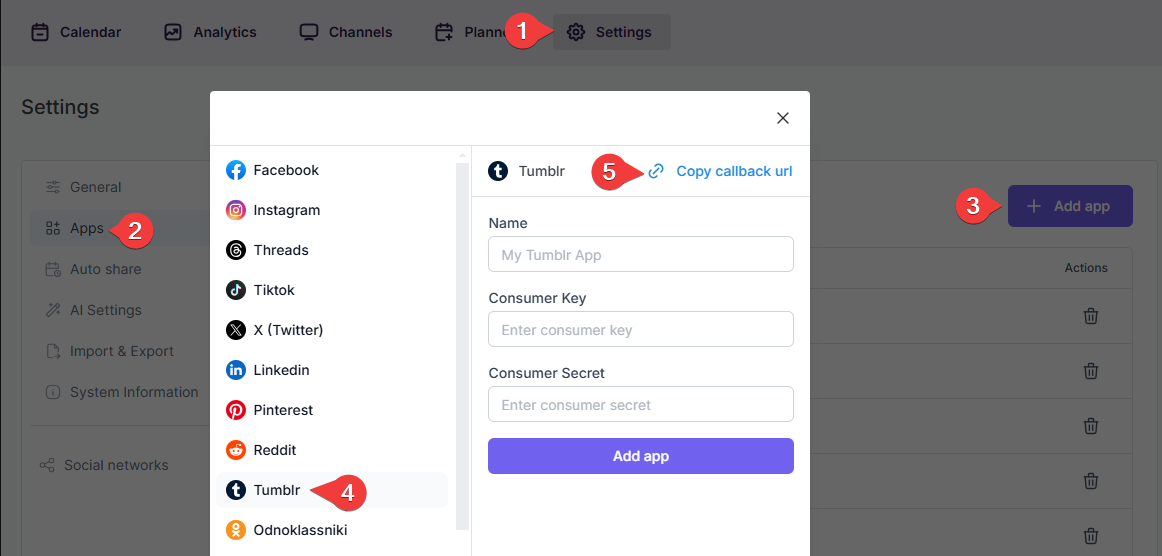Click the Planner calendar-plus icon

click(x=444, y=33)
